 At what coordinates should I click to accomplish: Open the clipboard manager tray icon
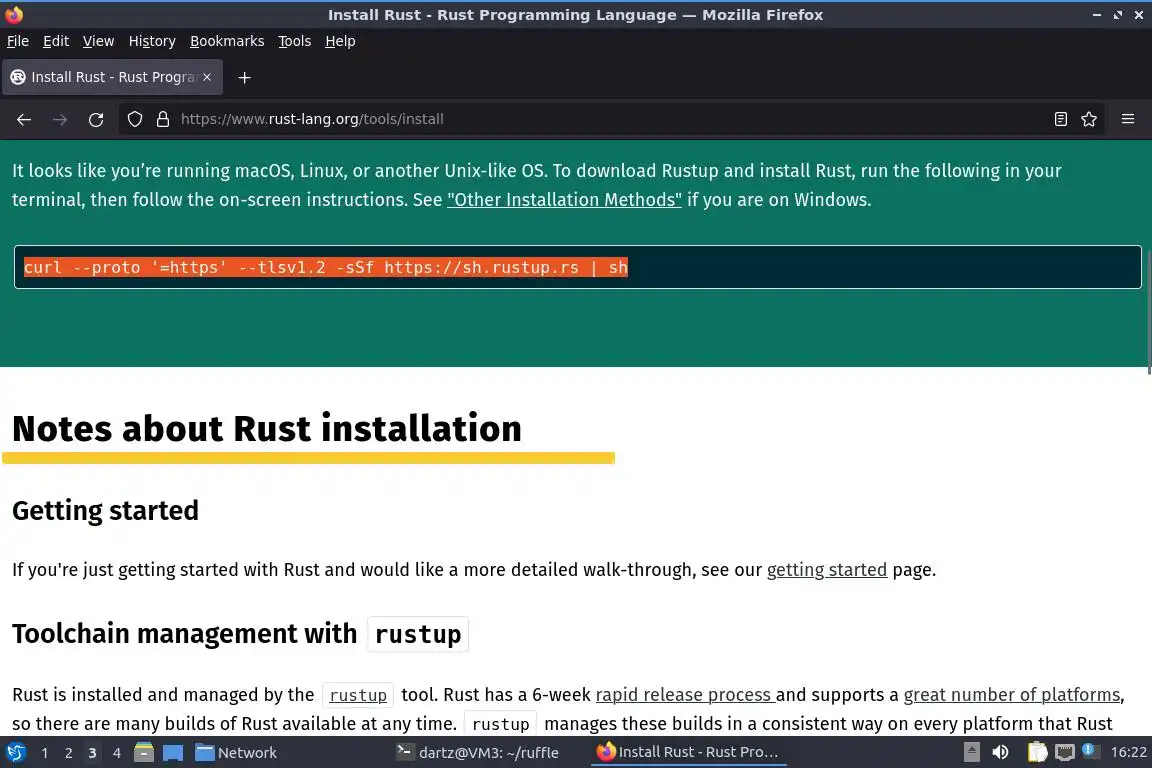point(1037,753)
